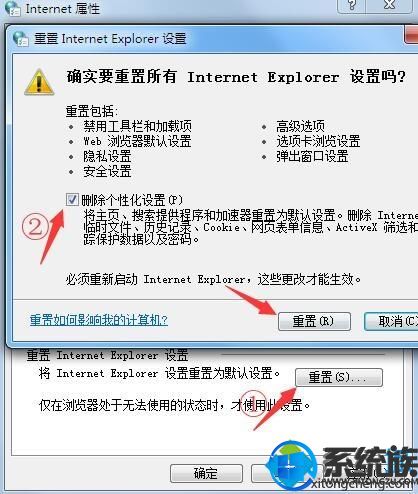
Task: Confirm with the 重置(R) button
Action: [x=314, y=321]
